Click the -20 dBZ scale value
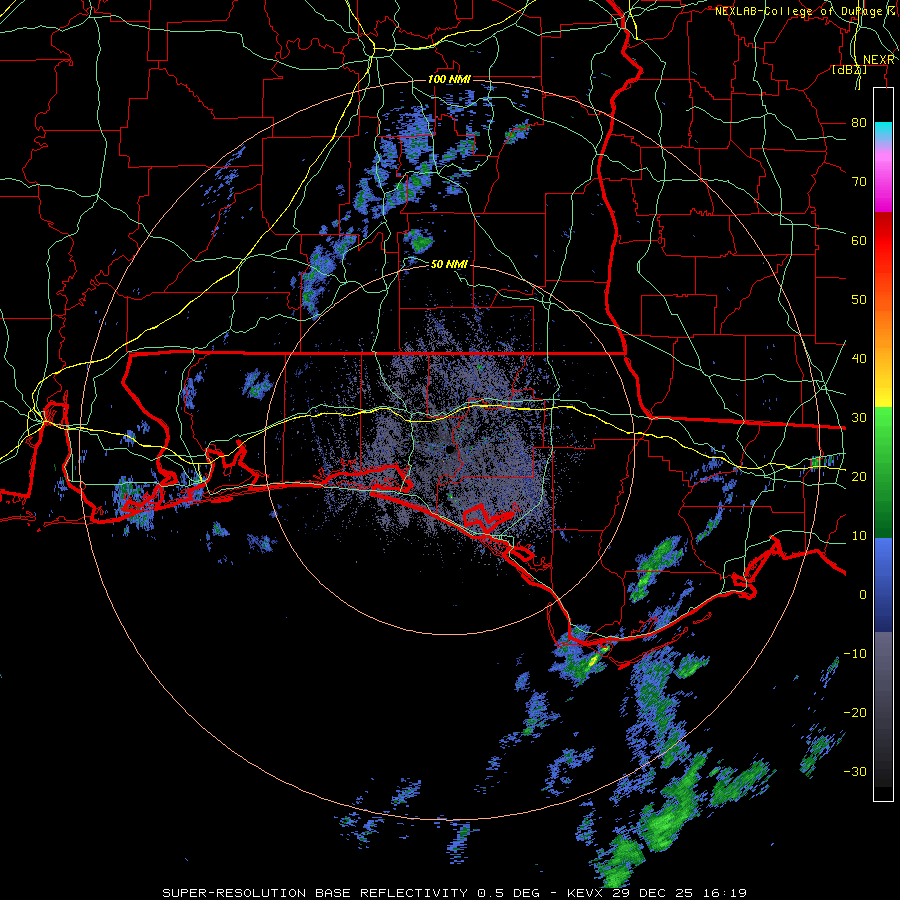 pos(855,713)
